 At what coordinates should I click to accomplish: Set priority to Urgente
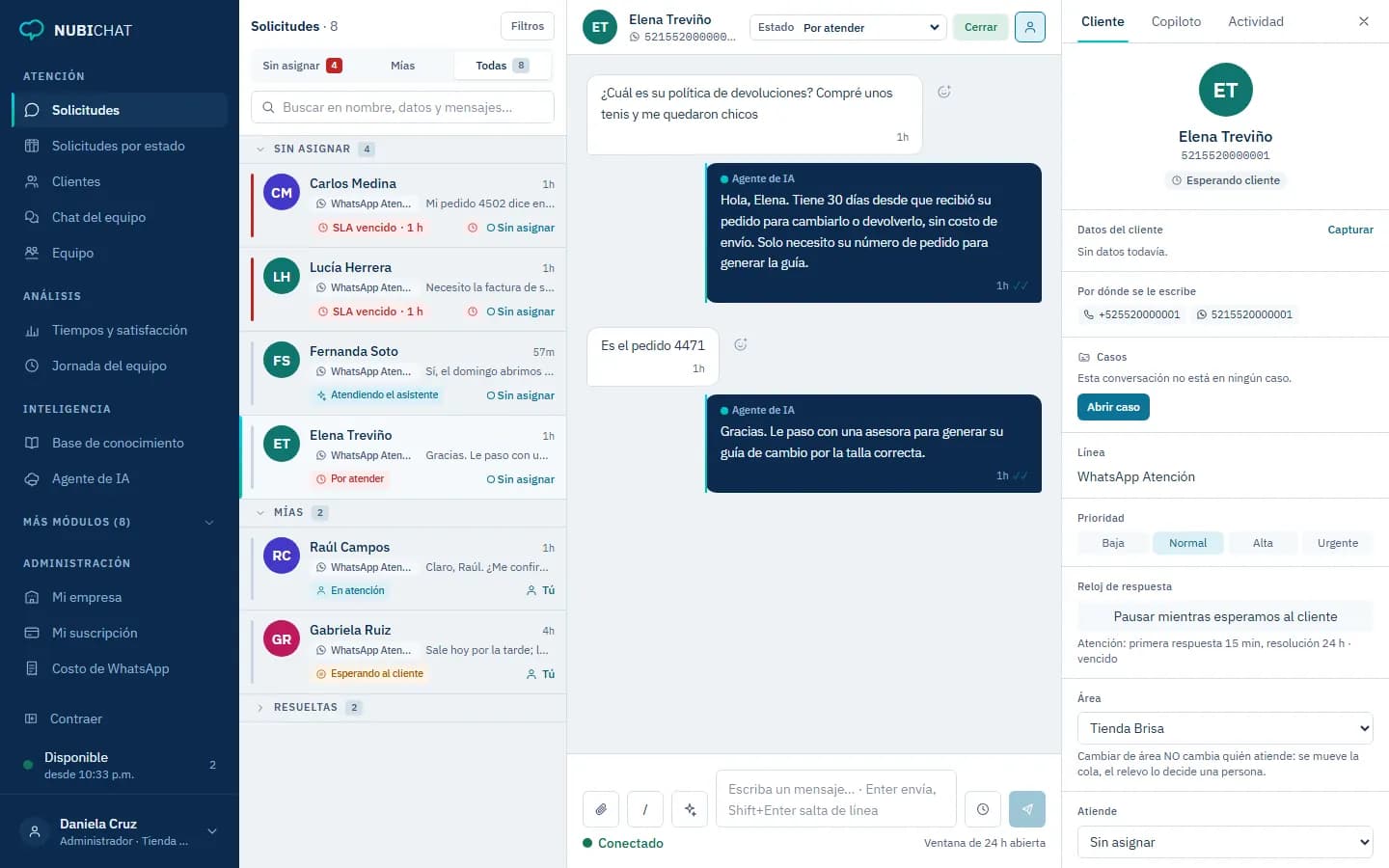(x=1337, y=543)
